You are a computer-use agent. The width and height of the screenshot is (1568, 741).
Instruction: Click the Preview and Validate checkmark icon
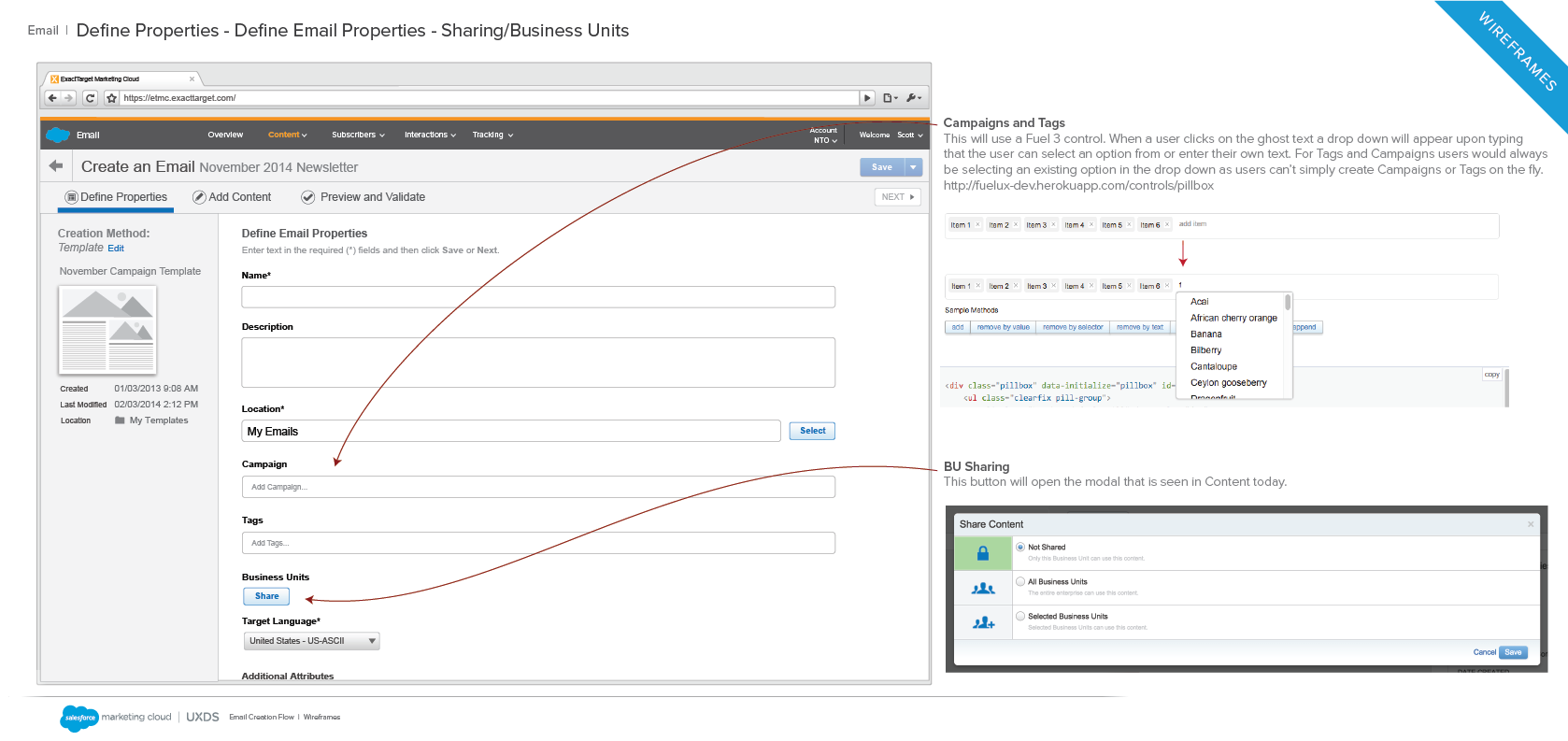[x=307, y=197]
